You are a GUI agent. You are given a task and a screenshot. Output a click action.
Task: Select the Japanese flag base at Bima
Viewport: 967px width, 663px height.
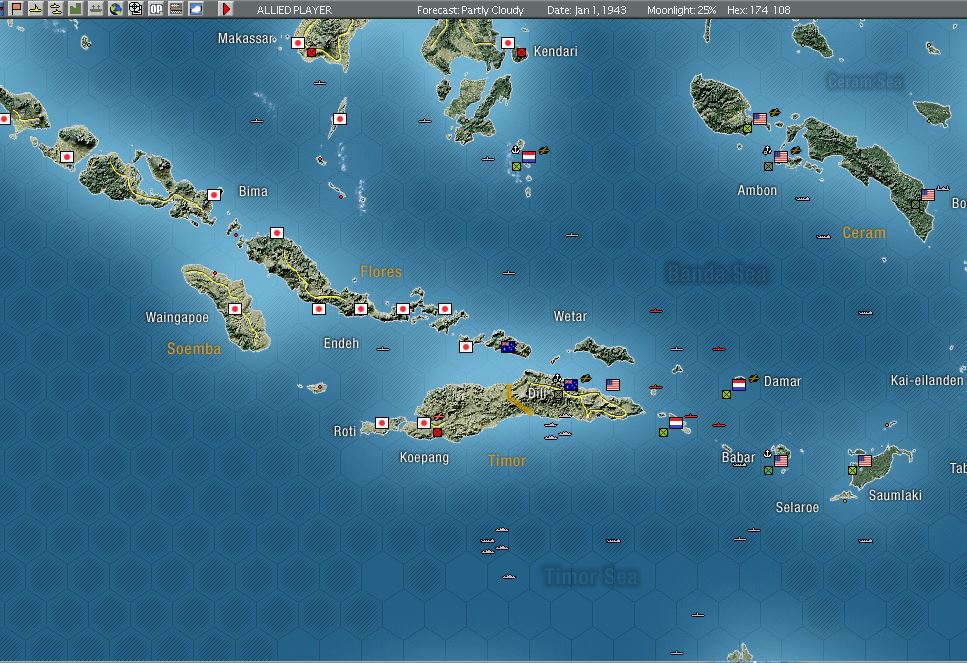click(x=214, y=194)
